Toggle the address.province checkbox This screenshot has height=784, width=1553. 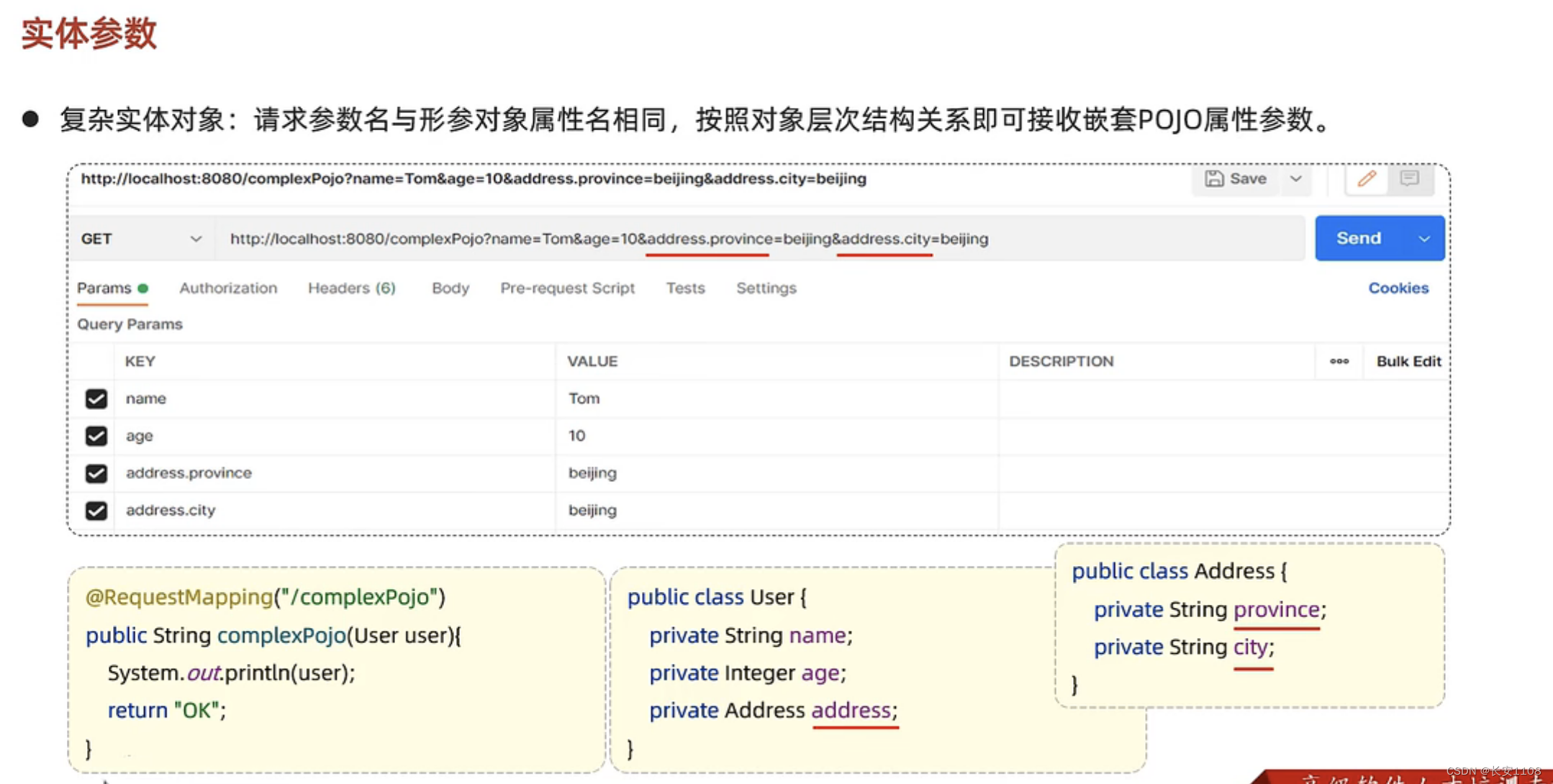click(97, 473)
